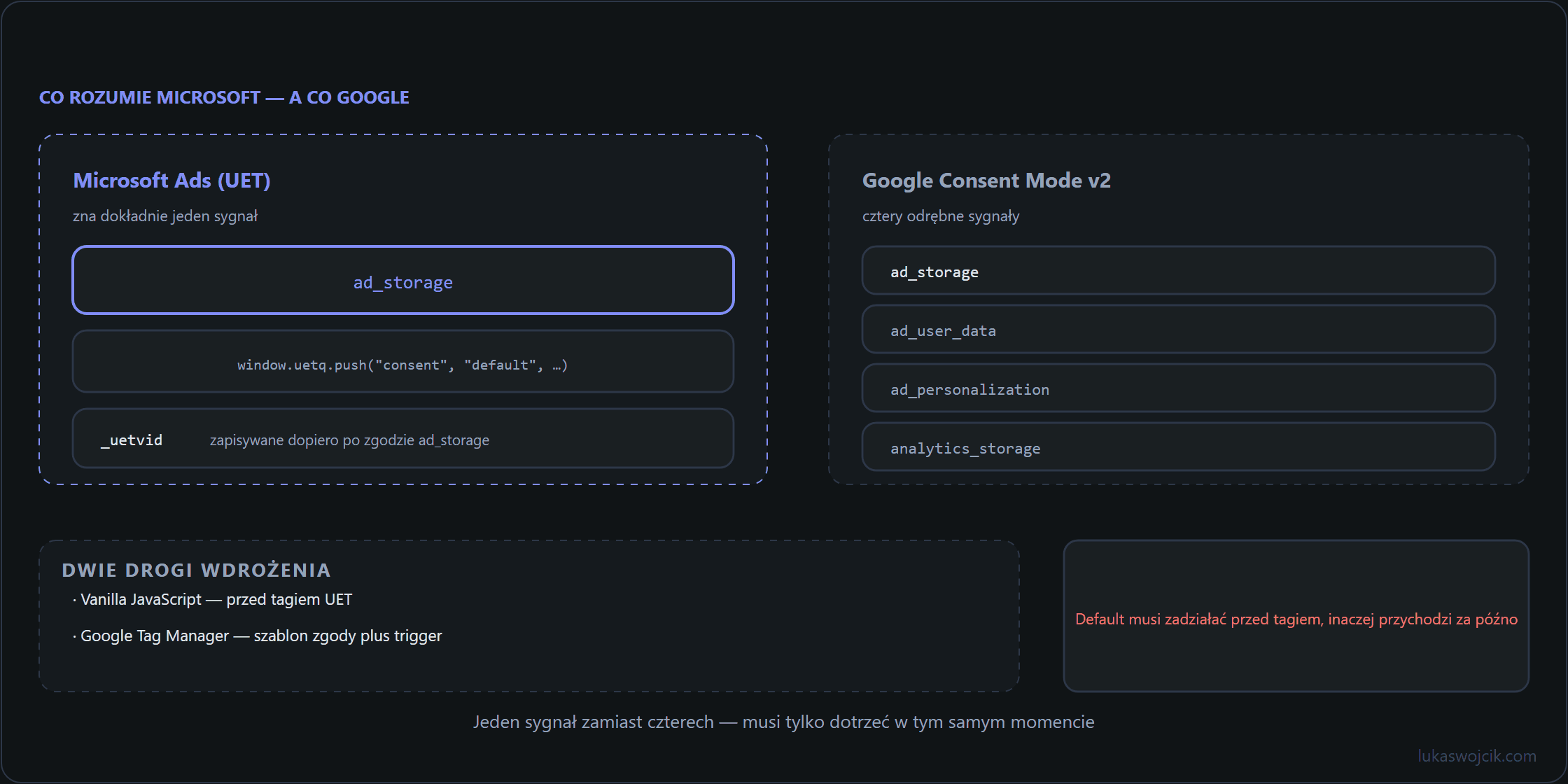Click the ad_personalization signal row

click(x=1179, y=388)
